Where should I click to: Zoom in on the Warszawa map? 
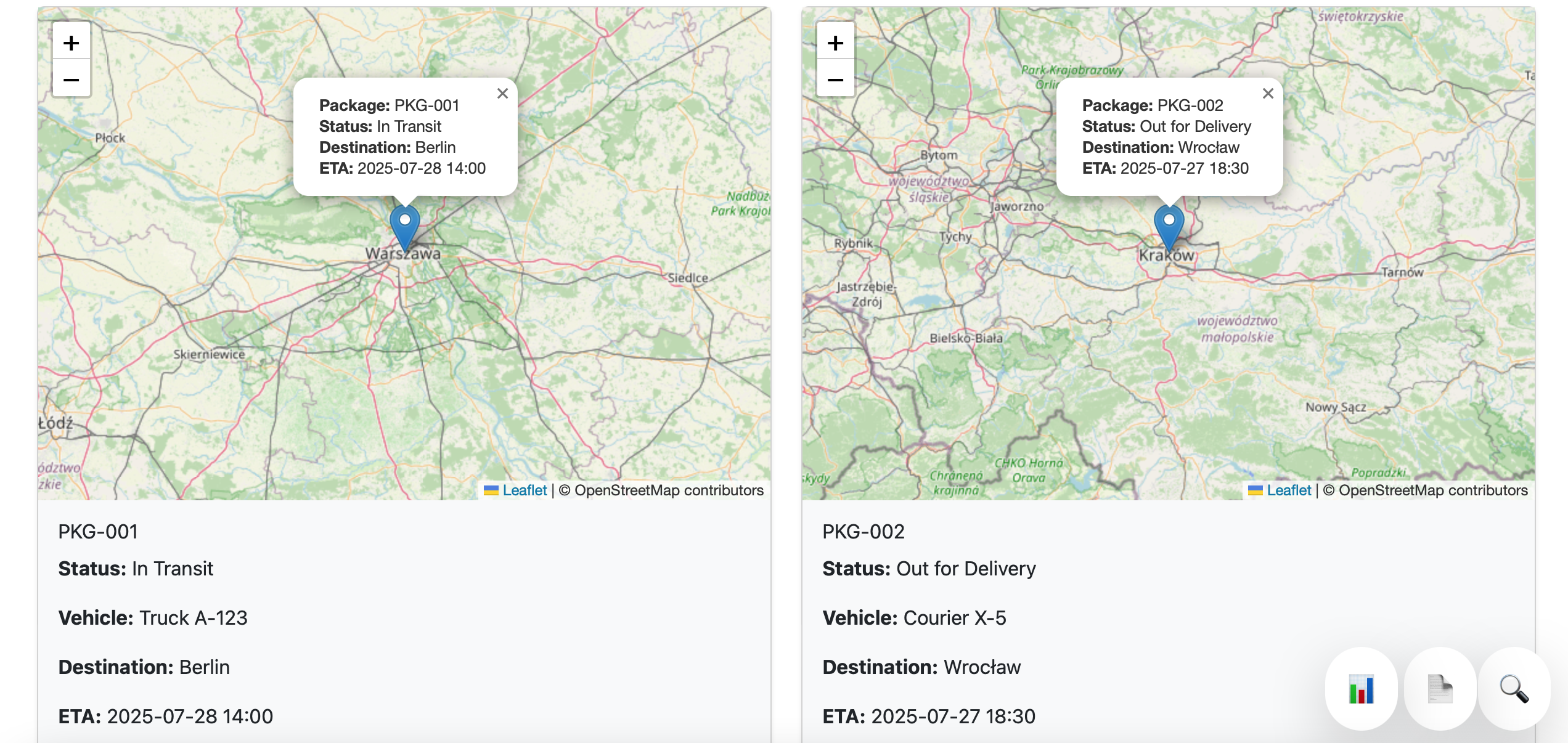71,43
